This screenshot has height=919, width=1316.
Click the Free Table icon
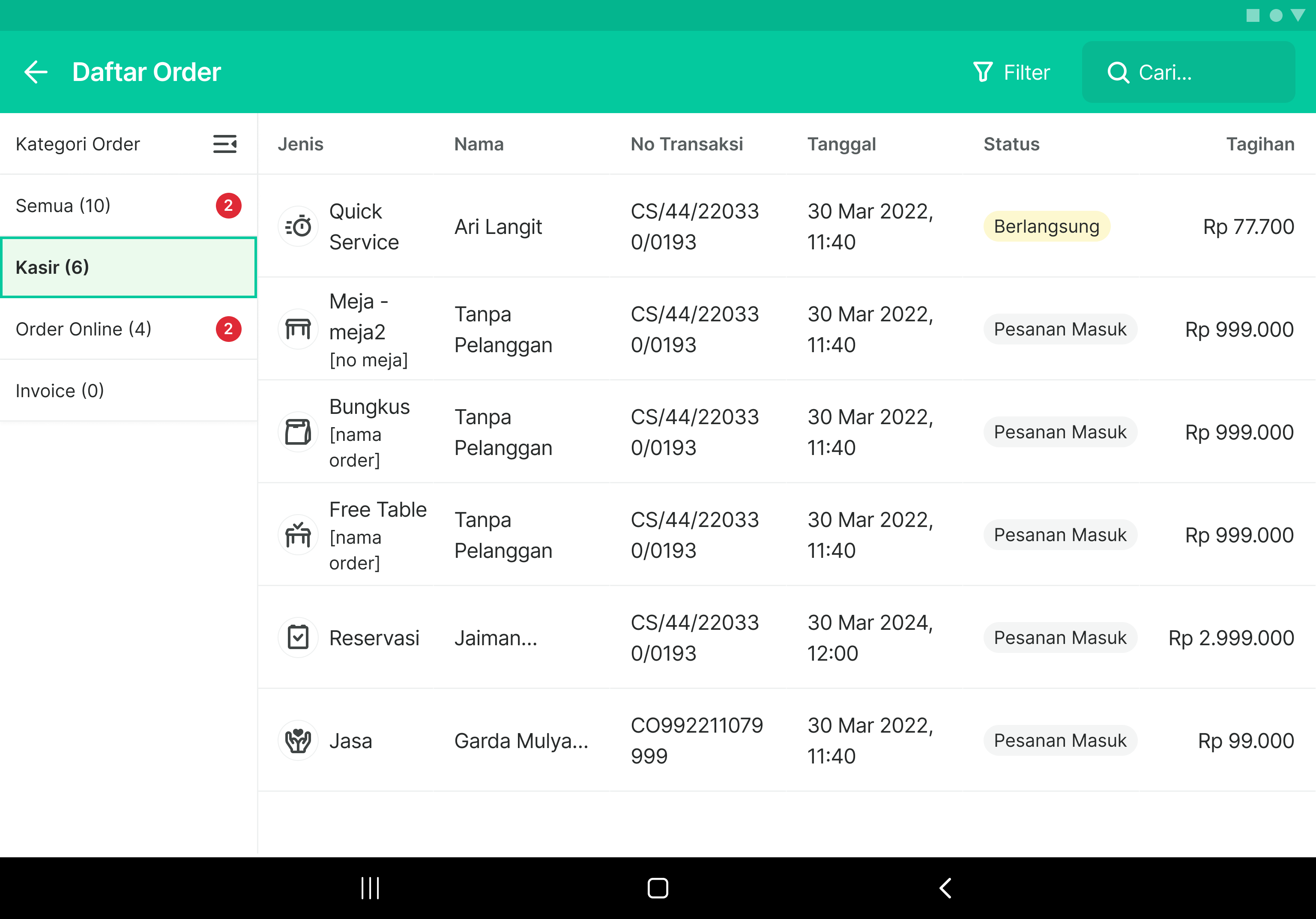pyautogui.click(x=298, y=534)
